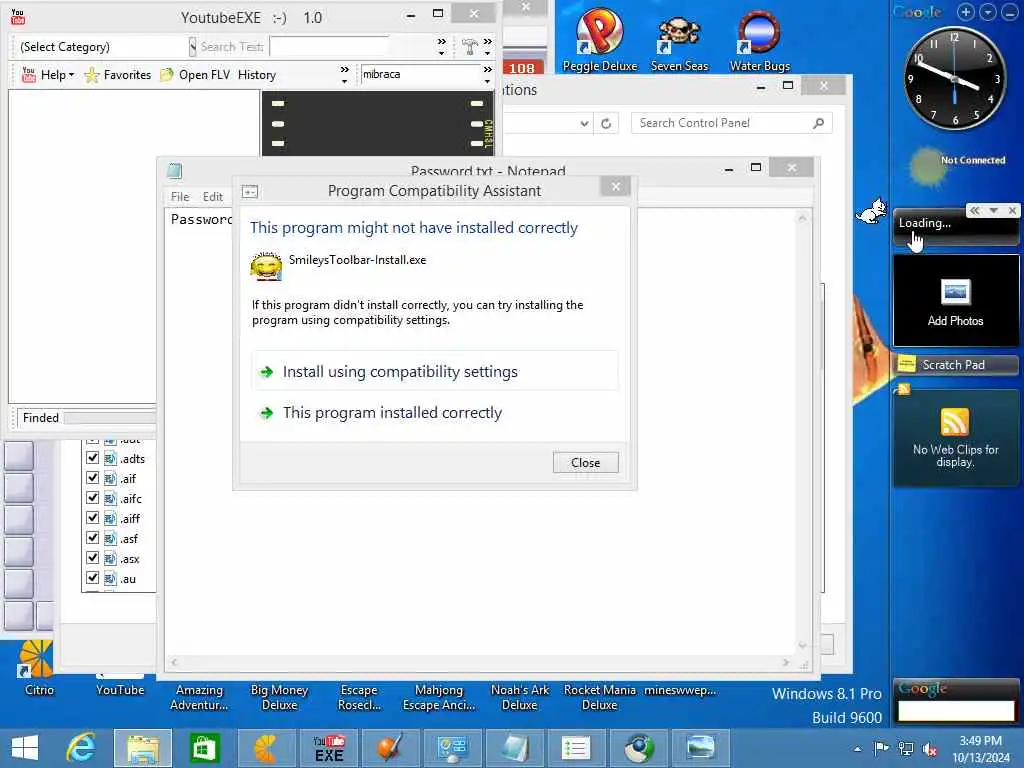Open the Big Money Deluxe desktop shortcut
Viewport: 1024px width, 768px height.
280,697
